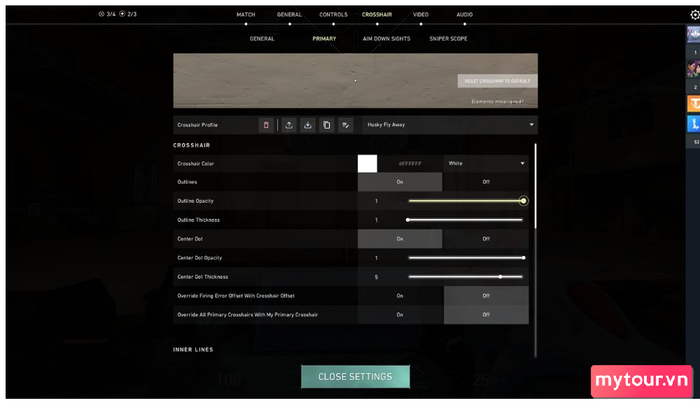Delete the current crosshair profile
Screen dimensions: 700x407
[266, 125]
